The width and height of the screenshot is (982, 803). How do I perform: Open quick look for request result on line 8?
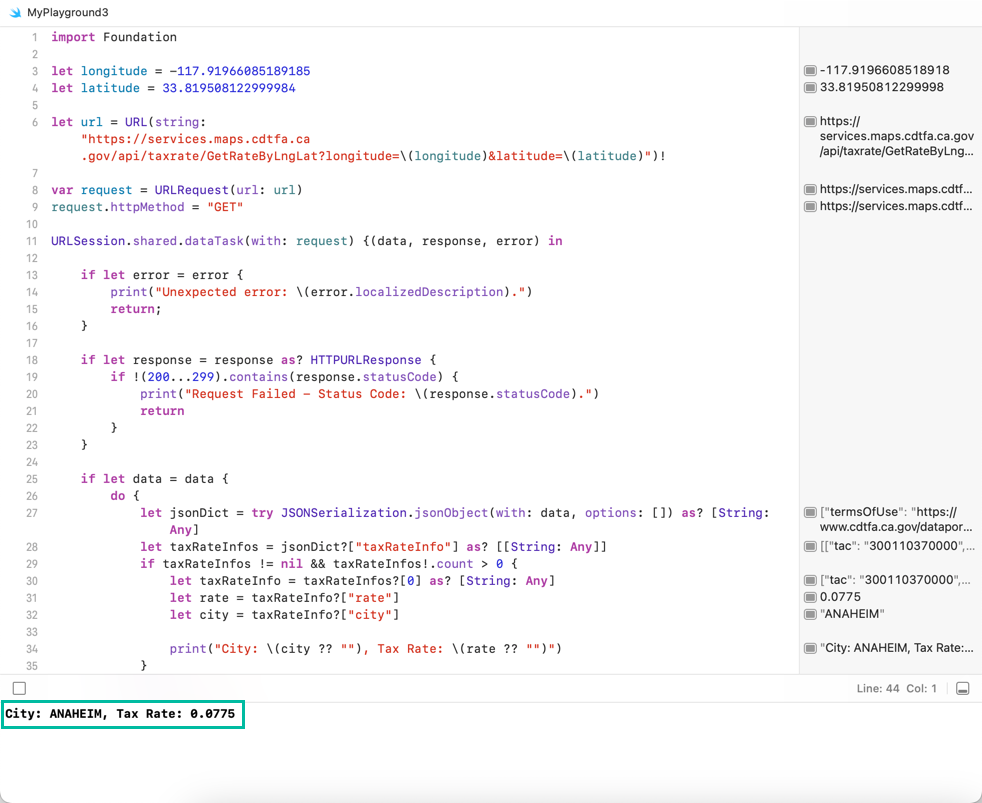pyautogui.click(x=810, y=189)
